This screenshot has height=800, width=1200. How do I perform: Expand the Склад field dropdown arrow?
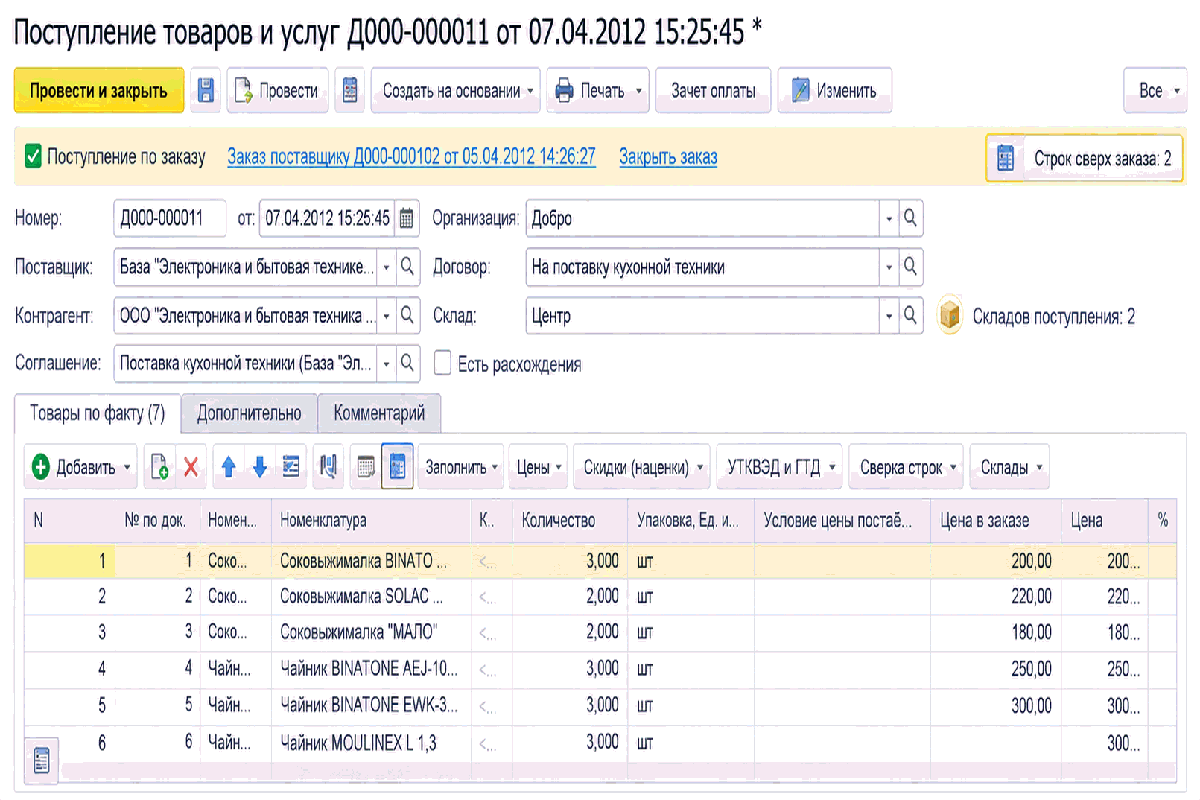point(889,316)
